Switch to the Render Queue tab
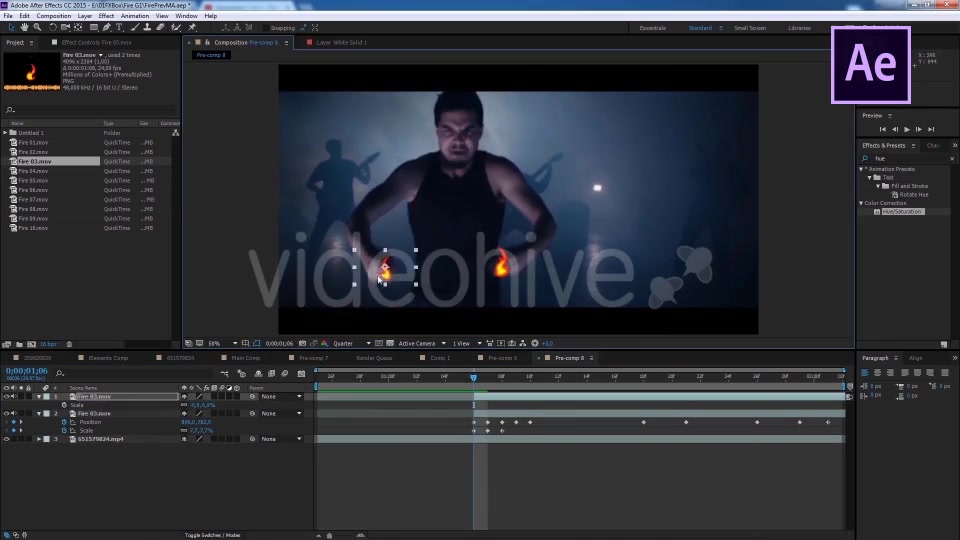Image resolution: width=960 pixels, height=540 pixels. [374, 358]
